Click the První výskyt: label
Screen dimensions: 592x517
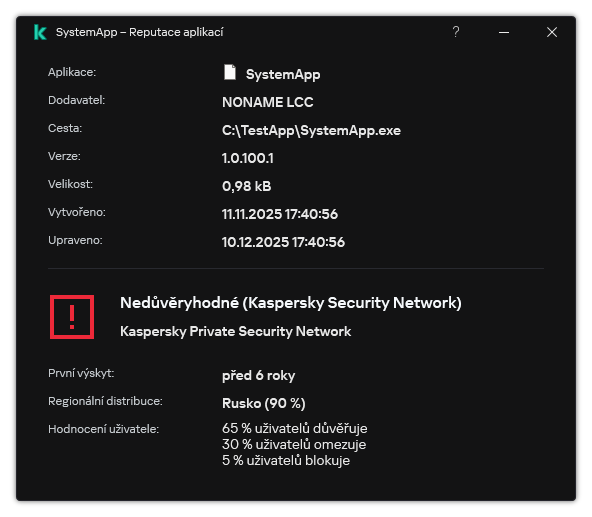(x=81, y=373)
